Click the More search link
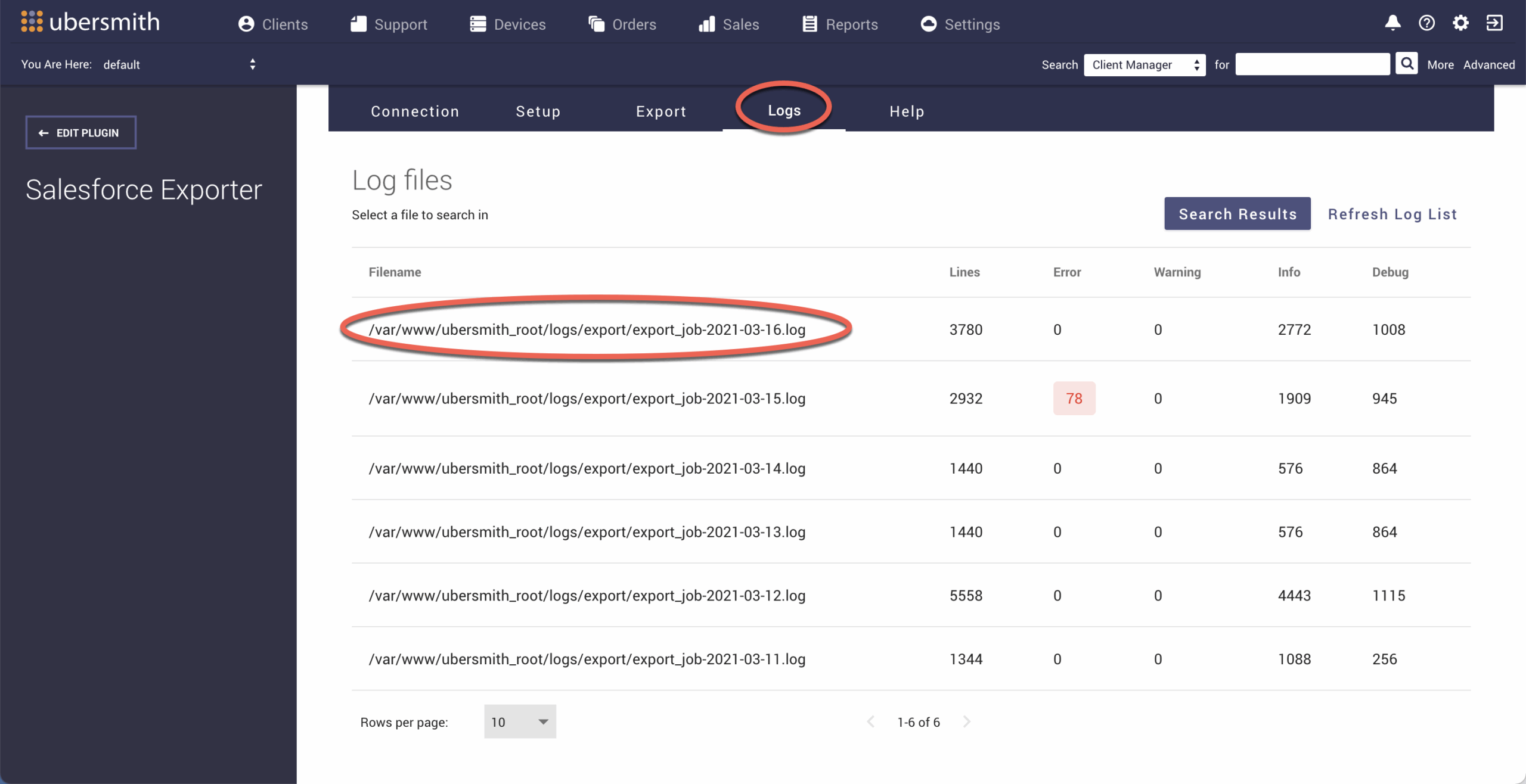The height and width of the screenshot is (784, 1526). (1440, 64)
